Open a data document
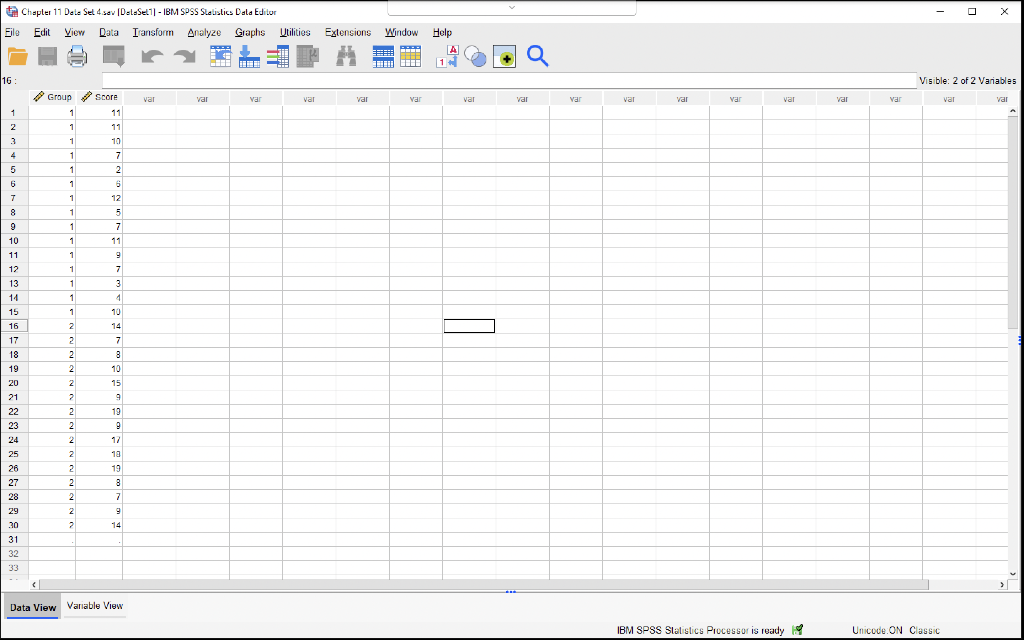The height and width of the screenshot is (640, 1024). point(17,56)
